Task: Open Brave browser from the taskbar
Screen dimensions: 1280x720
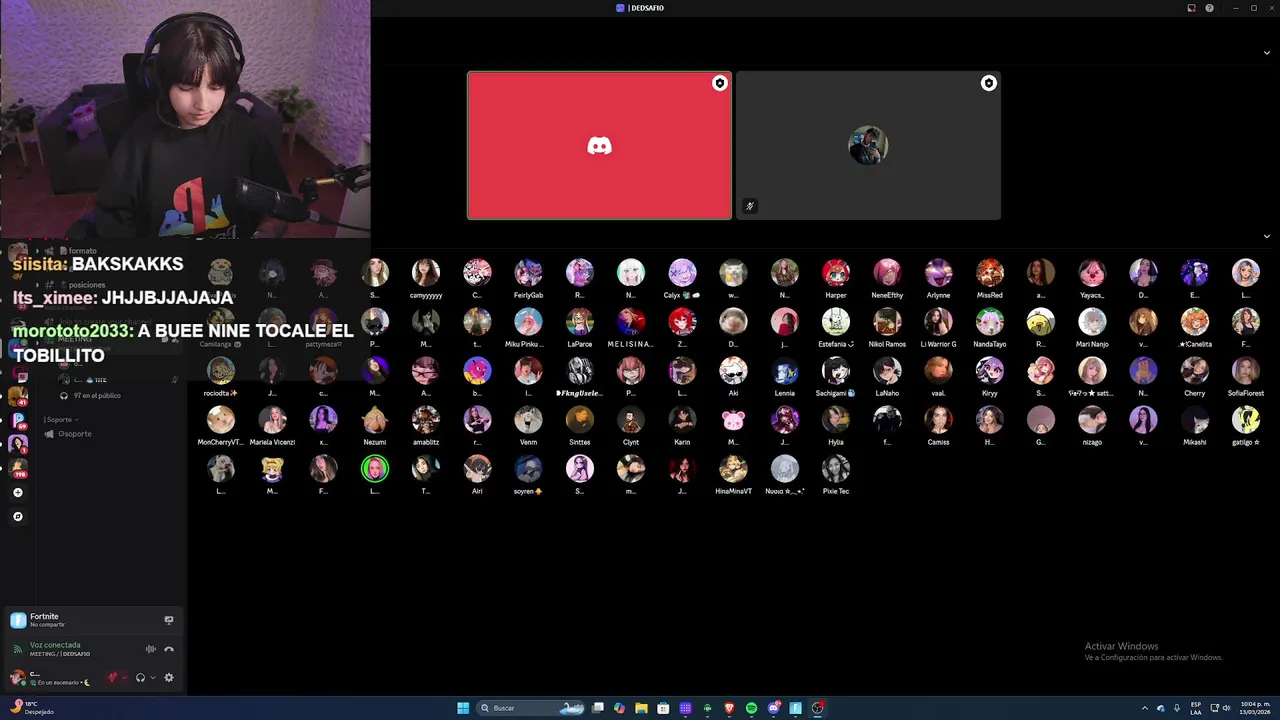Action: click(729, 708)
